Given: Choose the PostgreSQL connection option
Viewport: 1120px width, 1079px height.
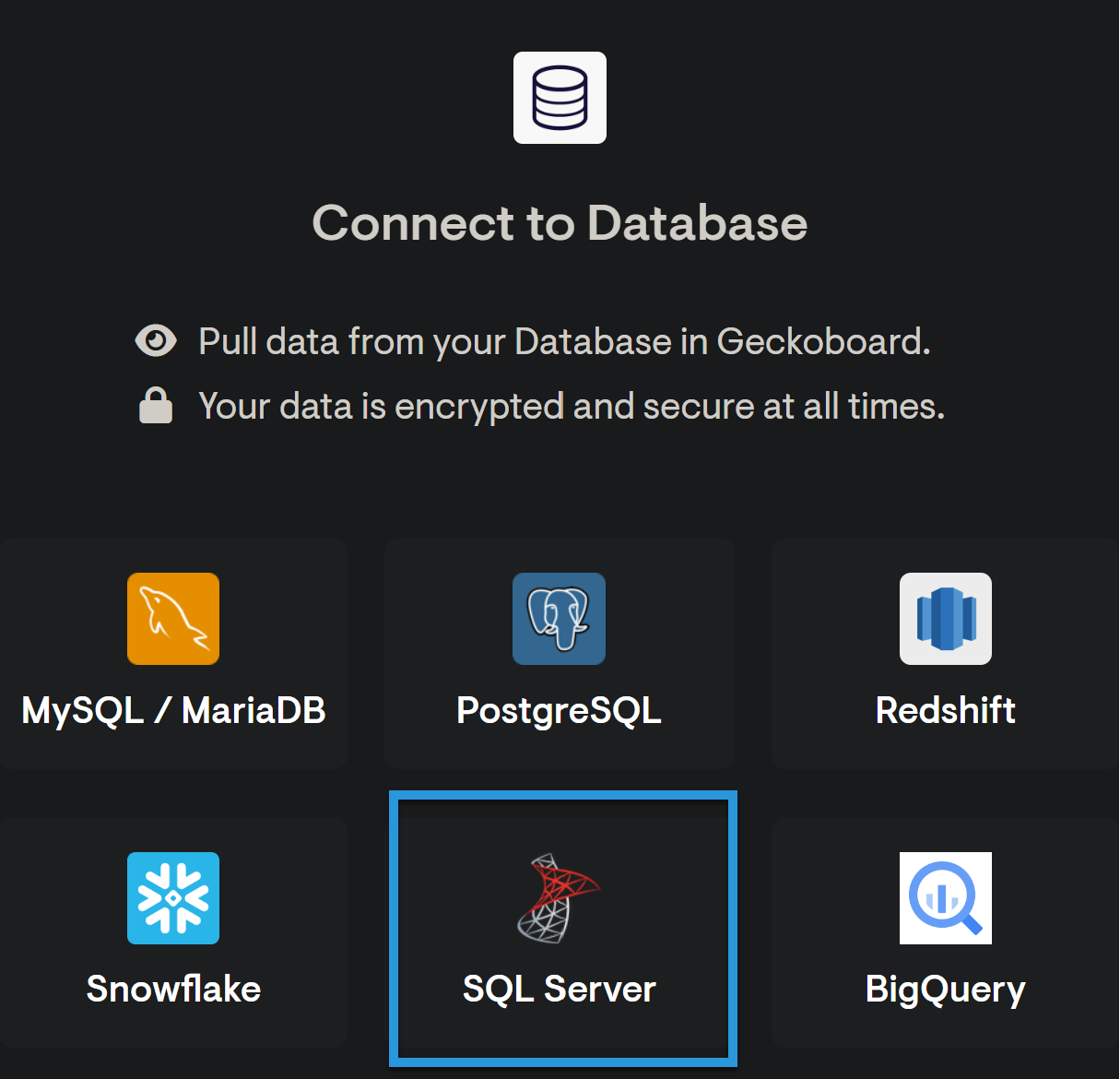Looking at the screenshot, I should [559, 654].
